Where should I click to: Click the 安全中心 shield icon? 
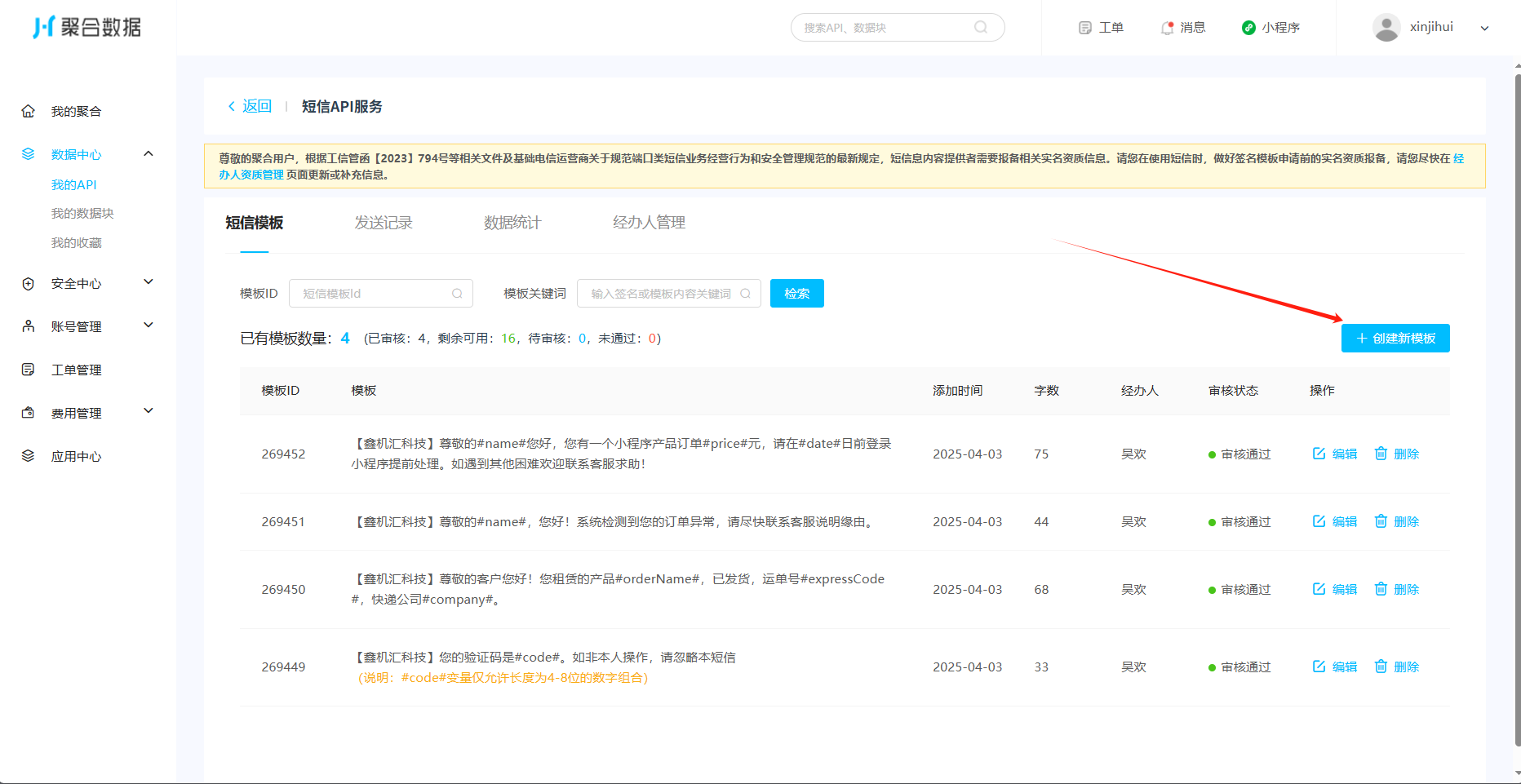pyautogui.click(x=28, y=283)
